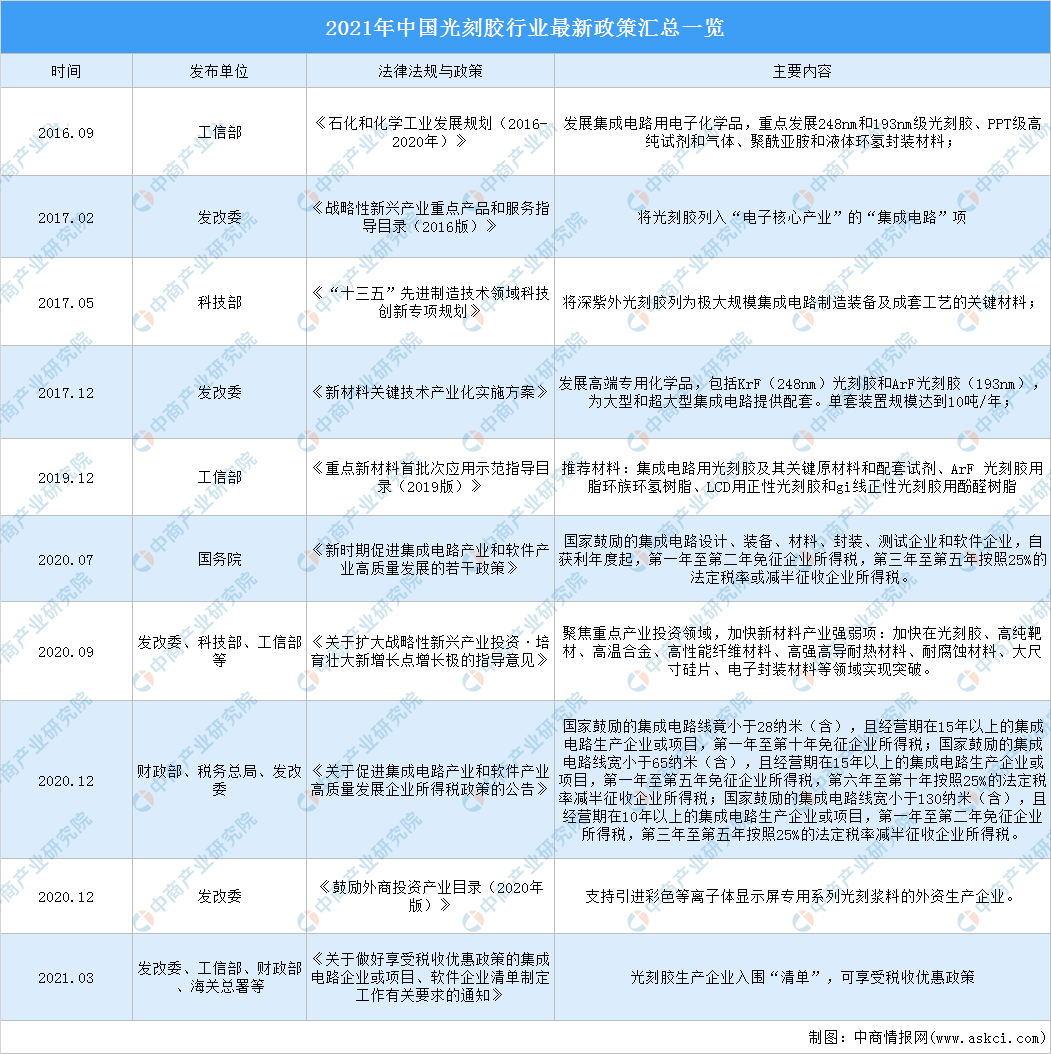Viewport: 1051px width, 1054px height.
Task: Click the content cell about 彩色等离子体显示屏
Action: (802, 897)
